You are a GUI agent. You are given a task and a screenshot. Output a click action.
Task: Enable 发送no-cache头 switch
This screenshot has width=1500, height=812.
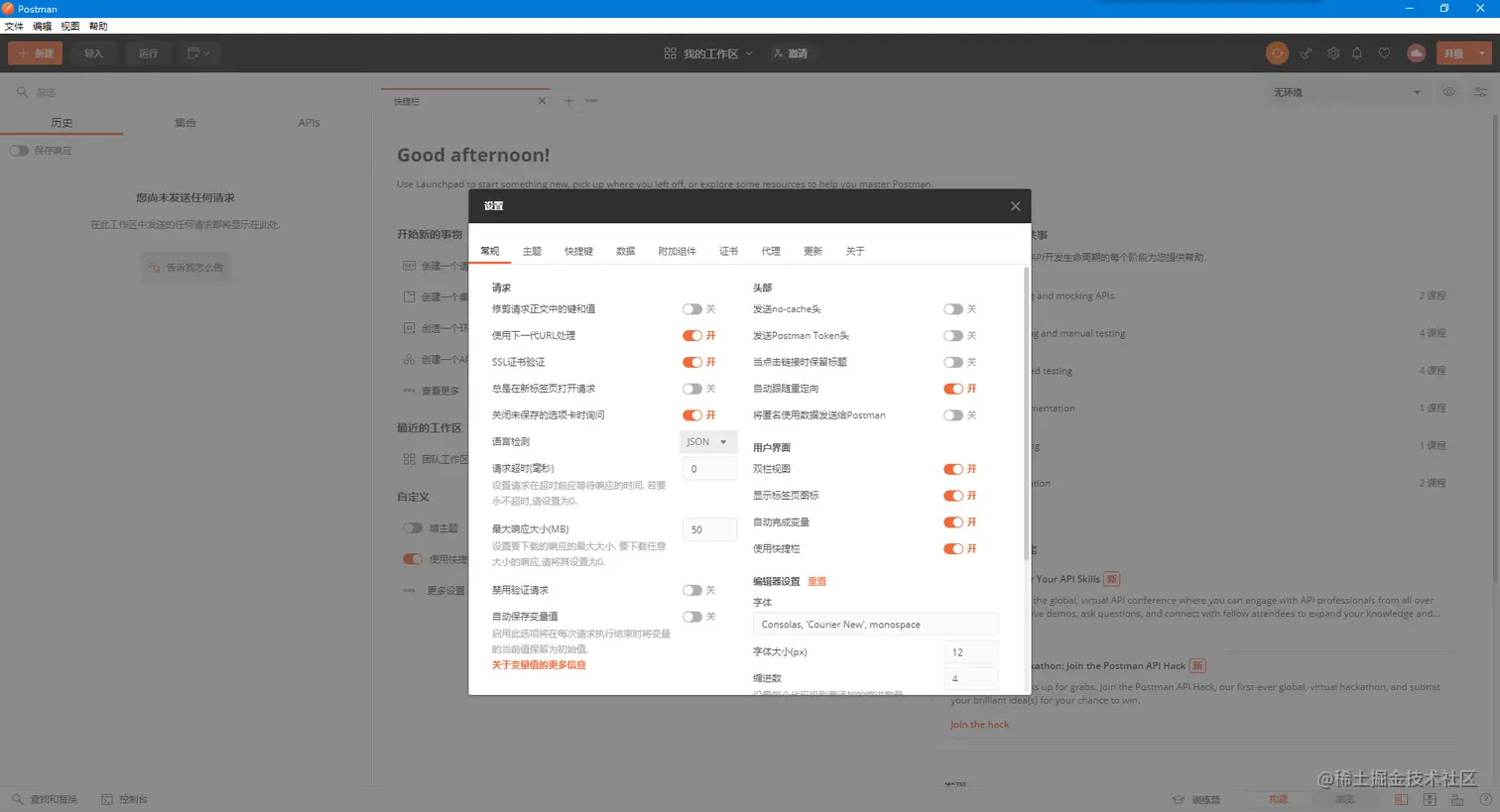click(953, 309)
